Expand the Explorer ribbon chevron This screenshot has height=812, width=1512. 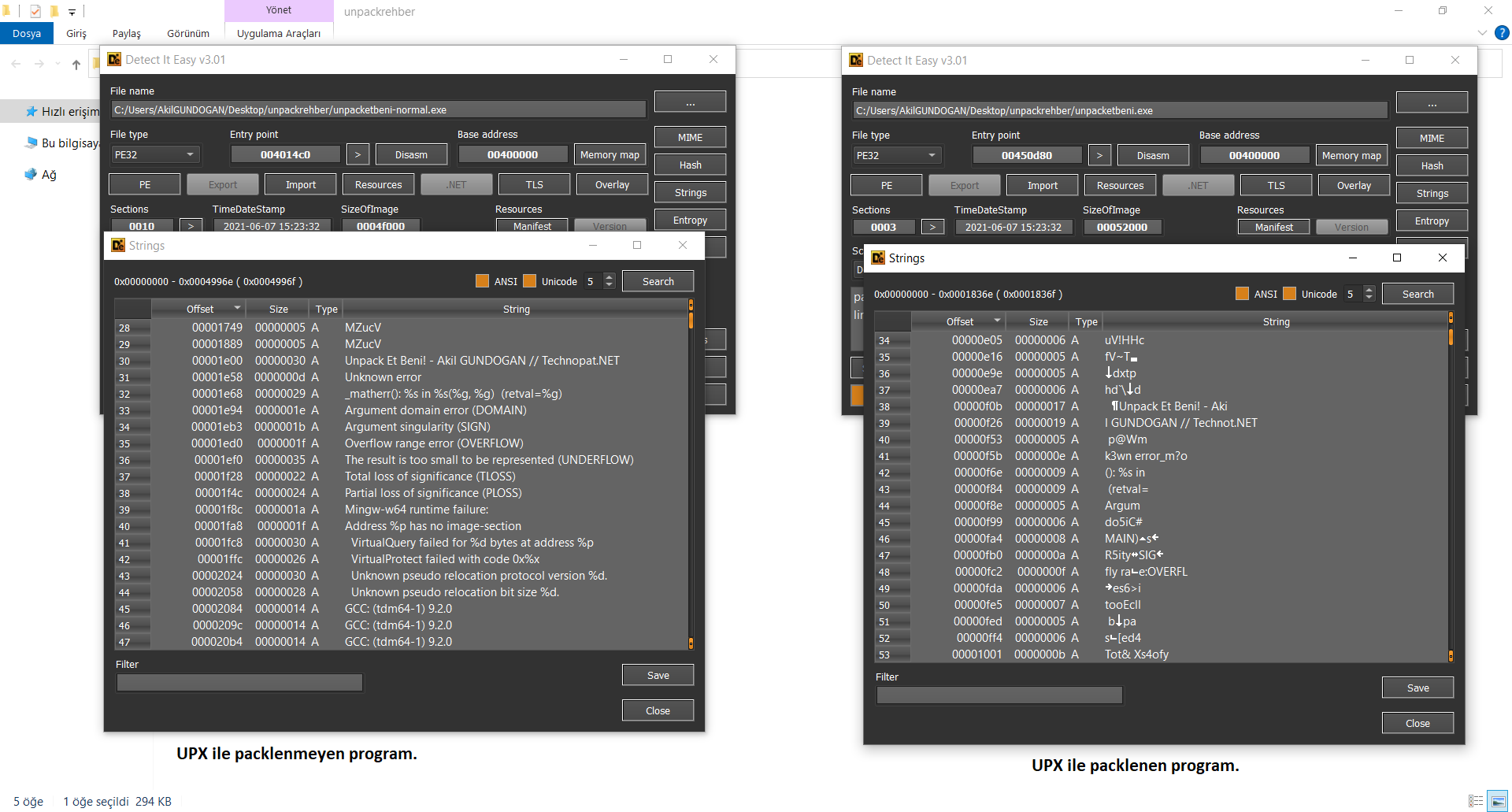coord(1482,33)
